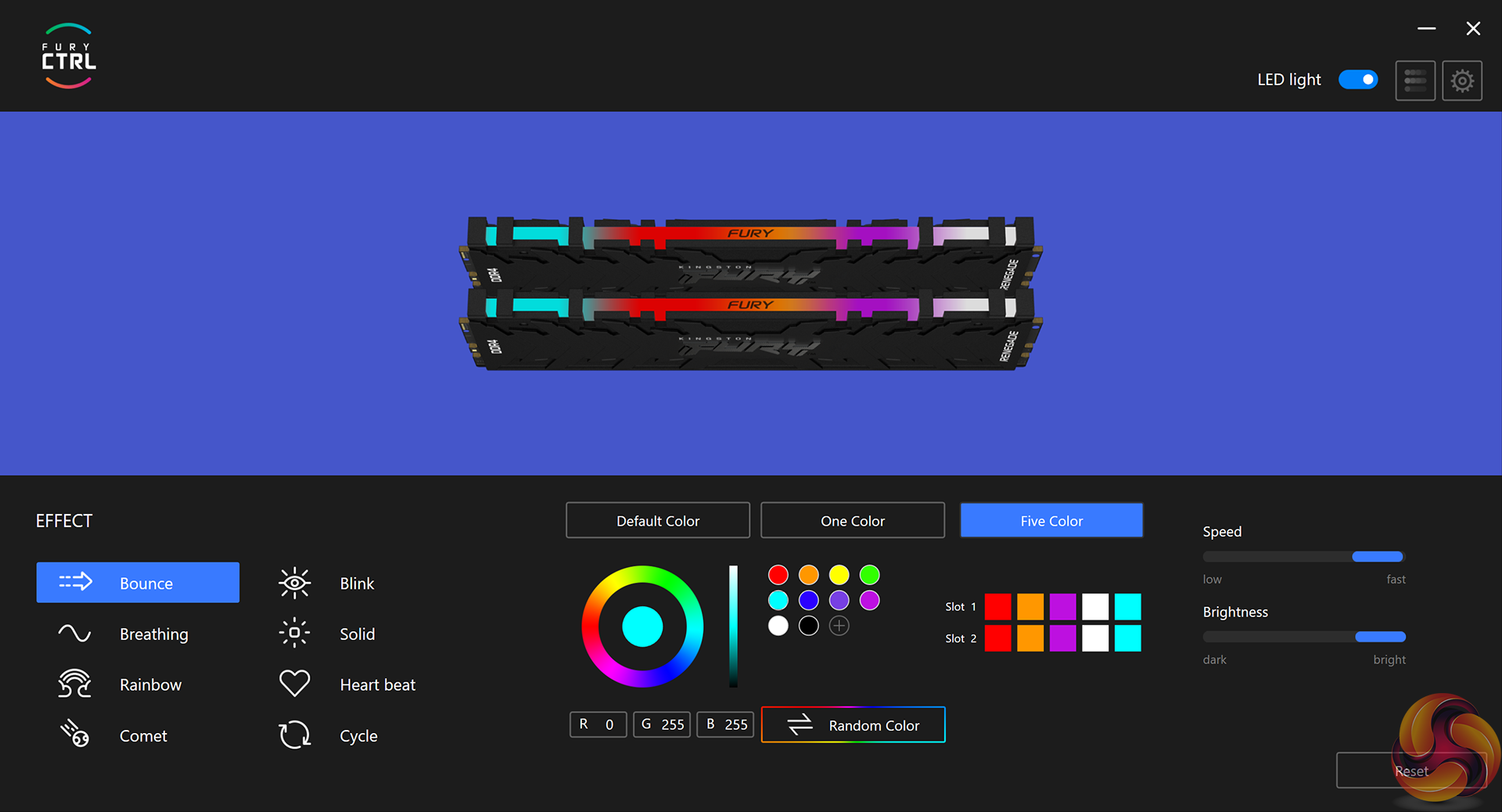Image resolution: width=1502 pixels, height=812 pixels.
Task: Open the settings gear icon
Action: (1462, 81)
